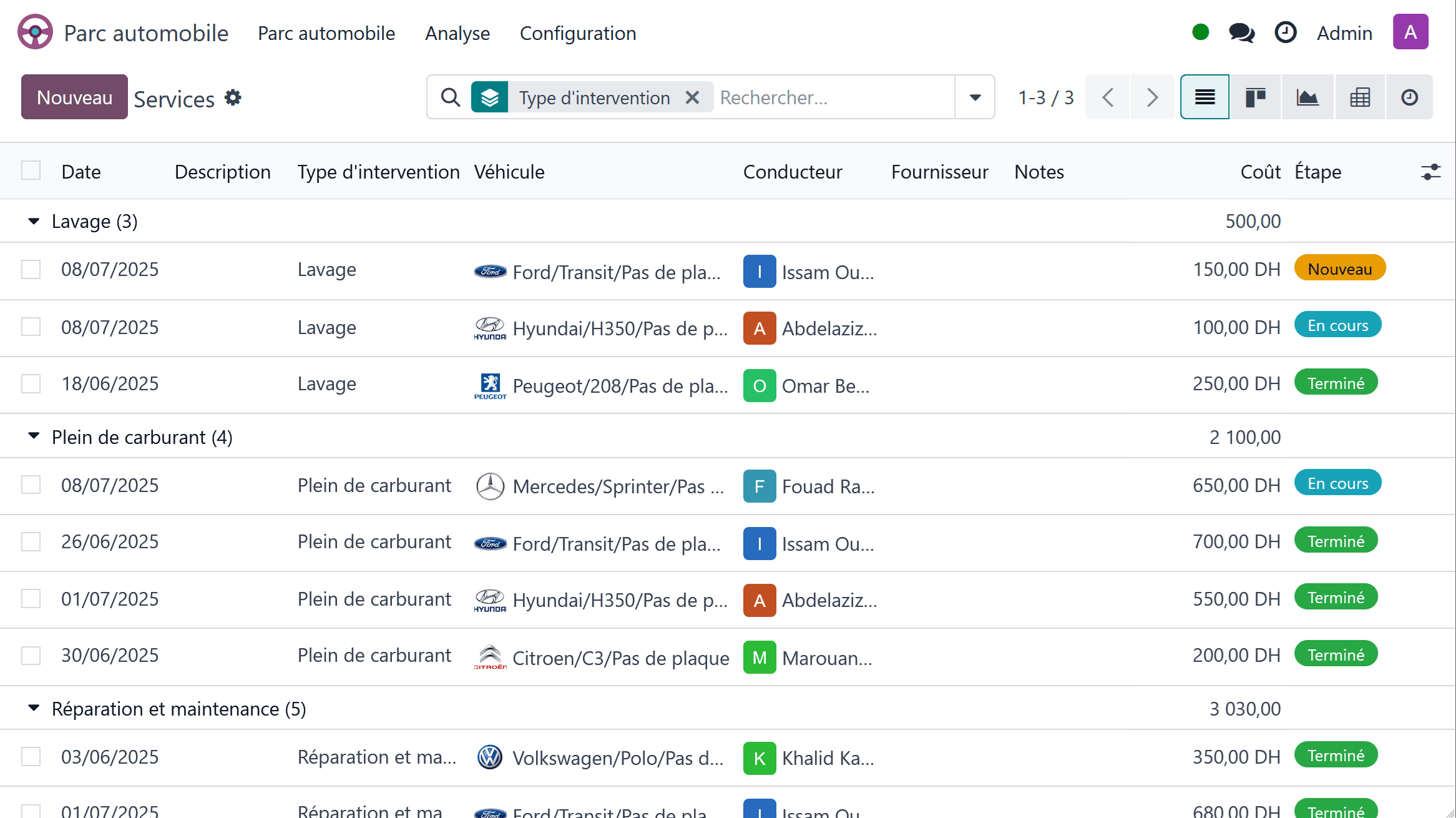Switch to kanban view
The image size is (1456, 818).
coord(1255,97)
